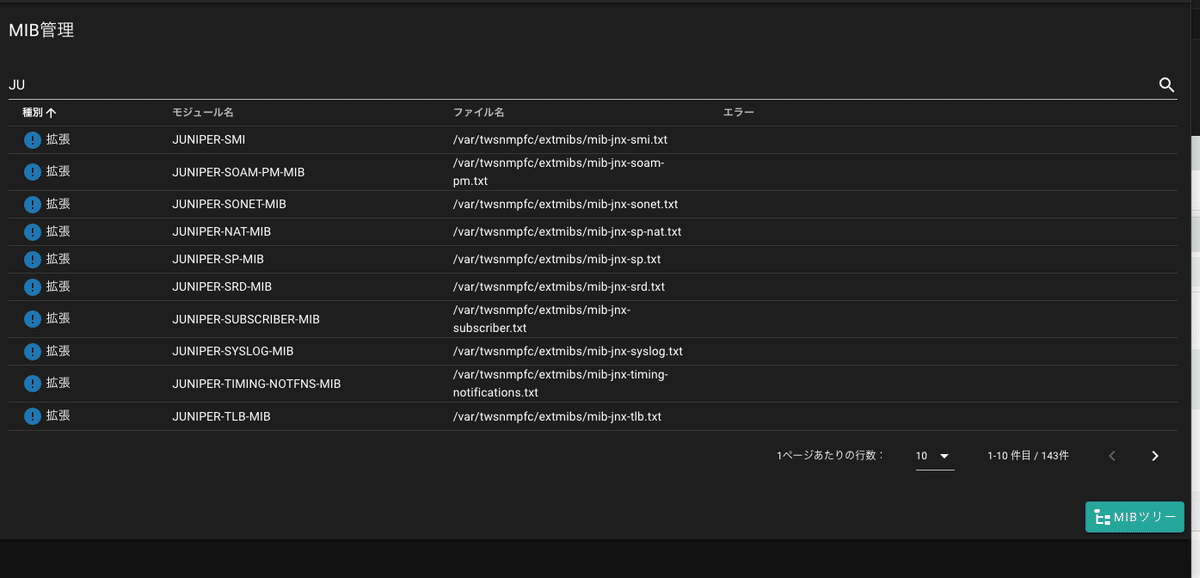Click the previous page chevron
Image resolution: width=1200 pixels, height=578 pixels.
(x=1111, y=456)
